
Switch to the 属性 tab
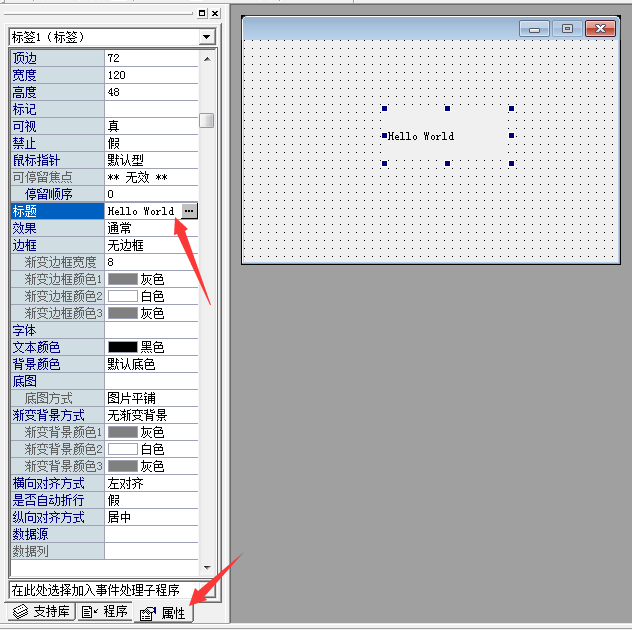tap(164, 613)
